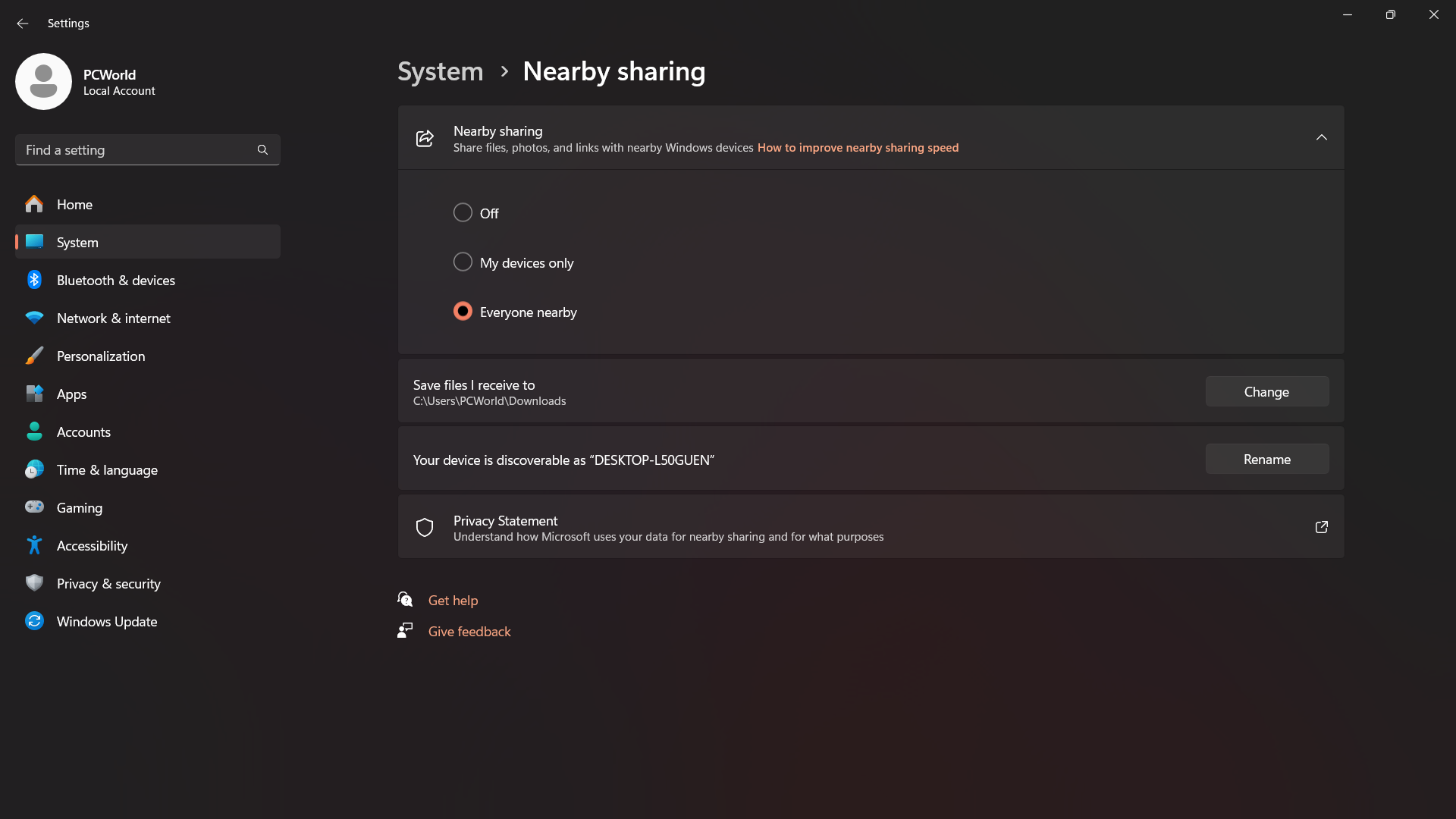Click the Bluetooth & devices icon
Image resolution: width=1456 pixels, height=819 pixels.
click(34, 280)
